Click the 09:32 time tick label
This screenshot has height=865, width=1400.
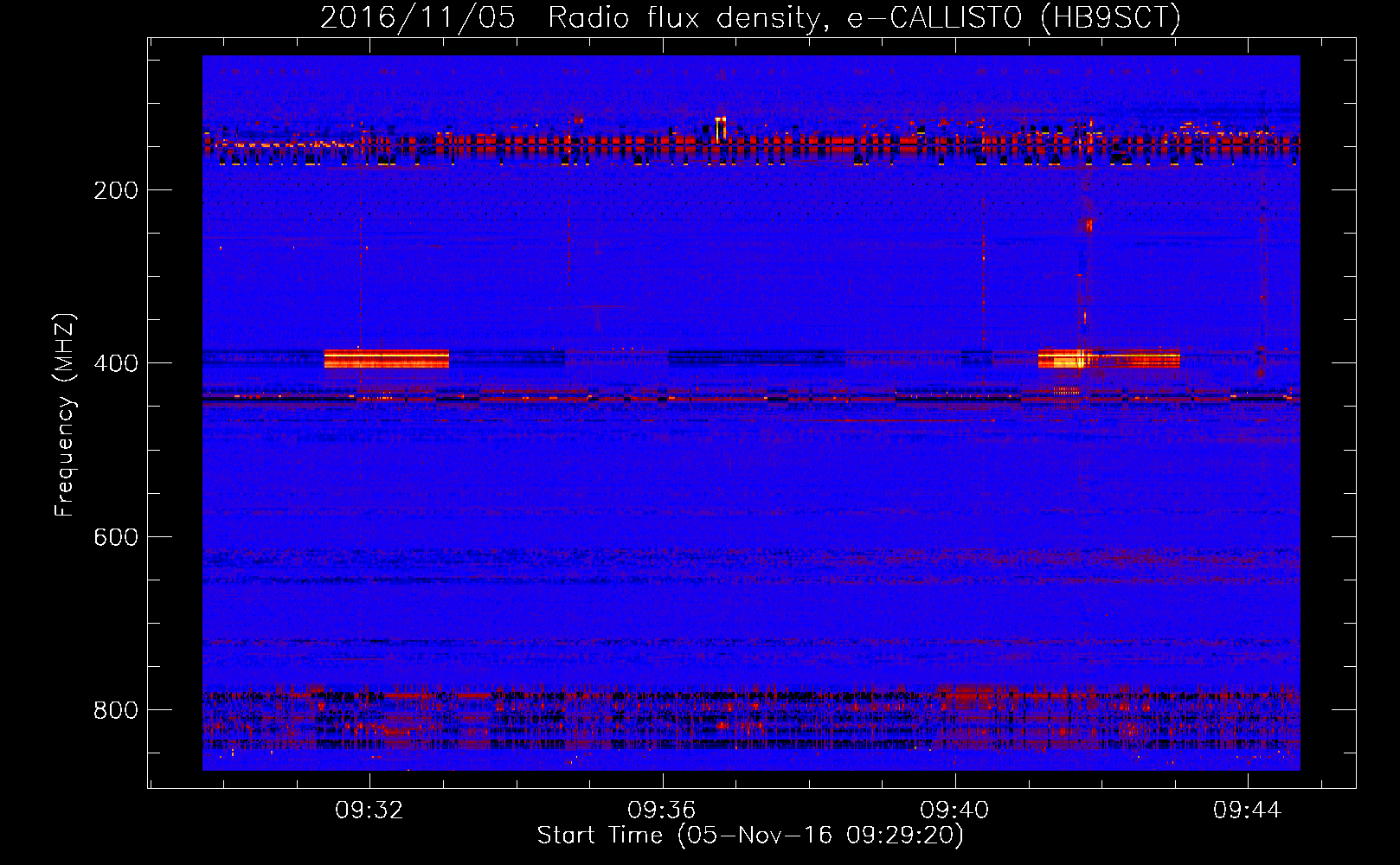click(x=369, y=811)
